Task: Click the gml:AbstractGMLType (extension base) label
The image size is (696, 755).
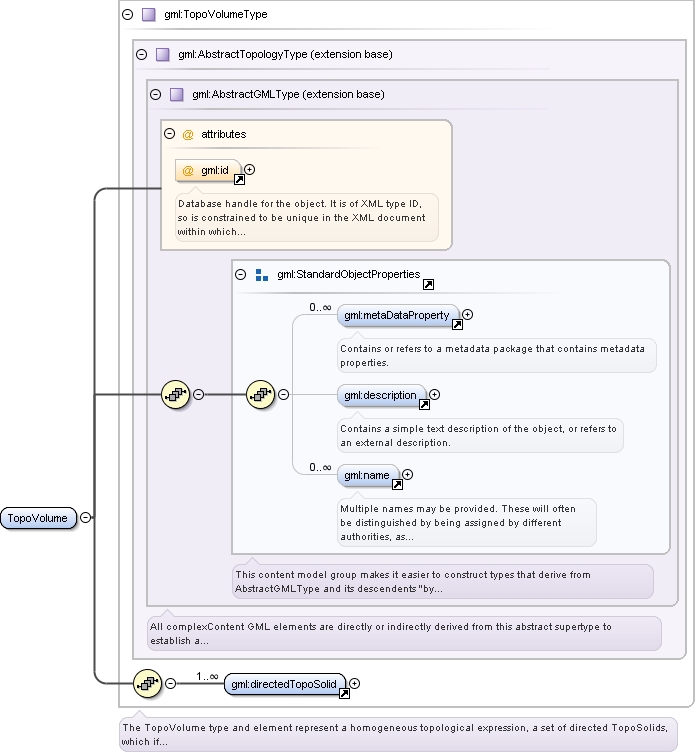Action: [x=289, y=94]
